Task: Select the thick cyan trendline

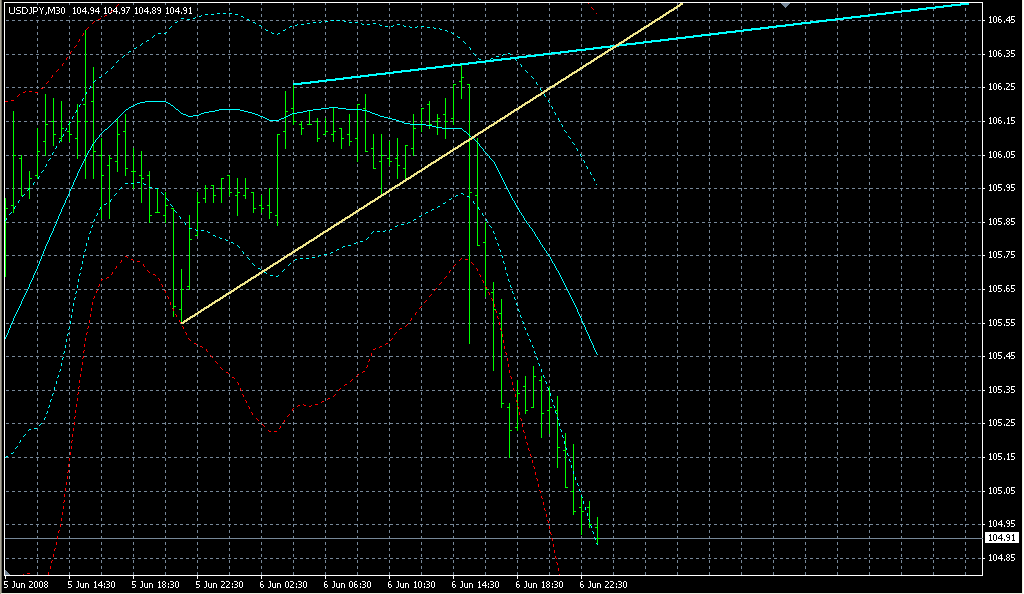Action: pyautogui.click(x=800, y=25)
